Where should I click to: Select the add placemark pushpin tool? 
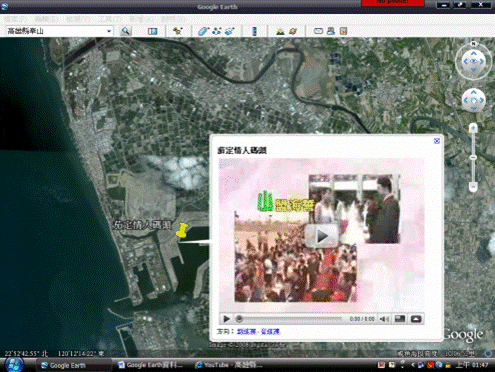pos(177,31)
